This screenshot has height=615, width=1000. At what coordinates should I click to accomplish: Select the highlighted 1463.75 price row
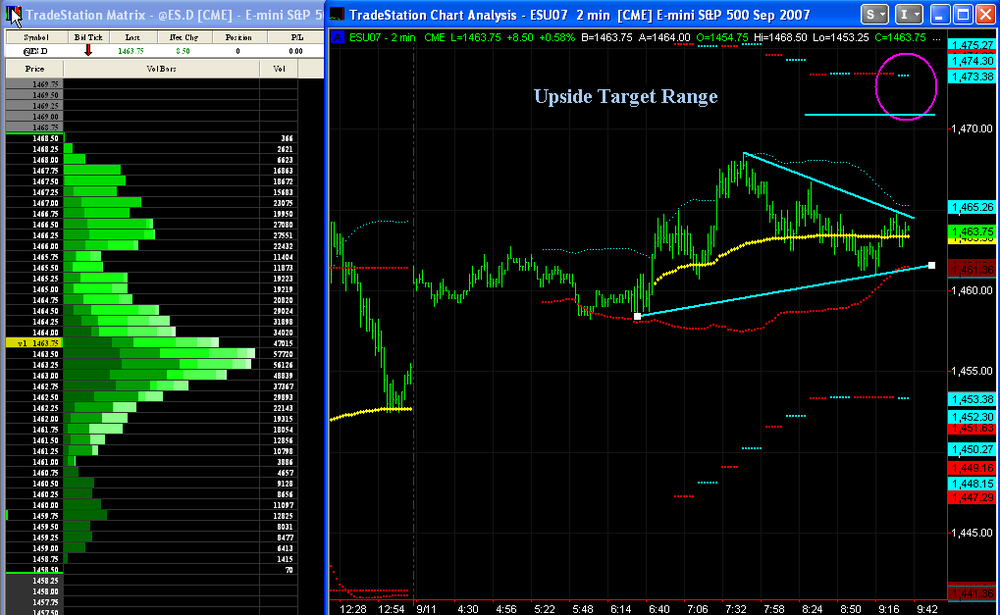34,343
